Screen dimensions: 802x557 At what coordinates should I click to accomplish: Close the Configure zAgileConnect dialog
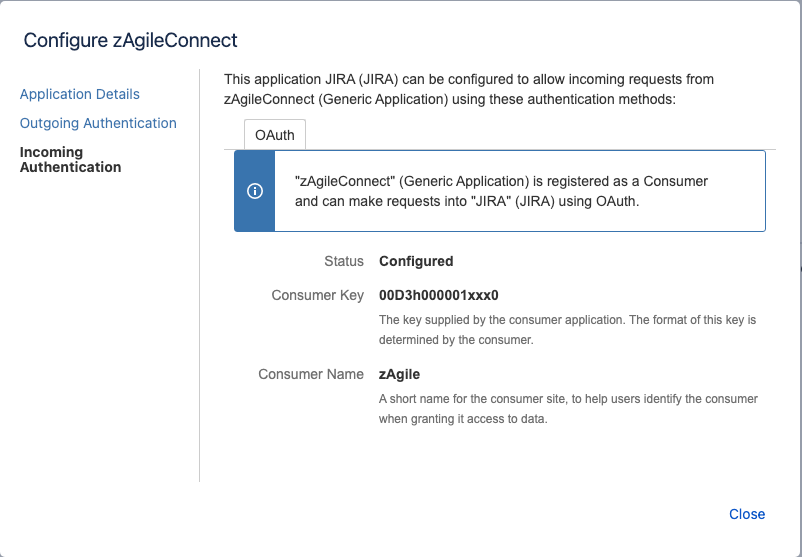pyautogui.click(x=746, y=514)
